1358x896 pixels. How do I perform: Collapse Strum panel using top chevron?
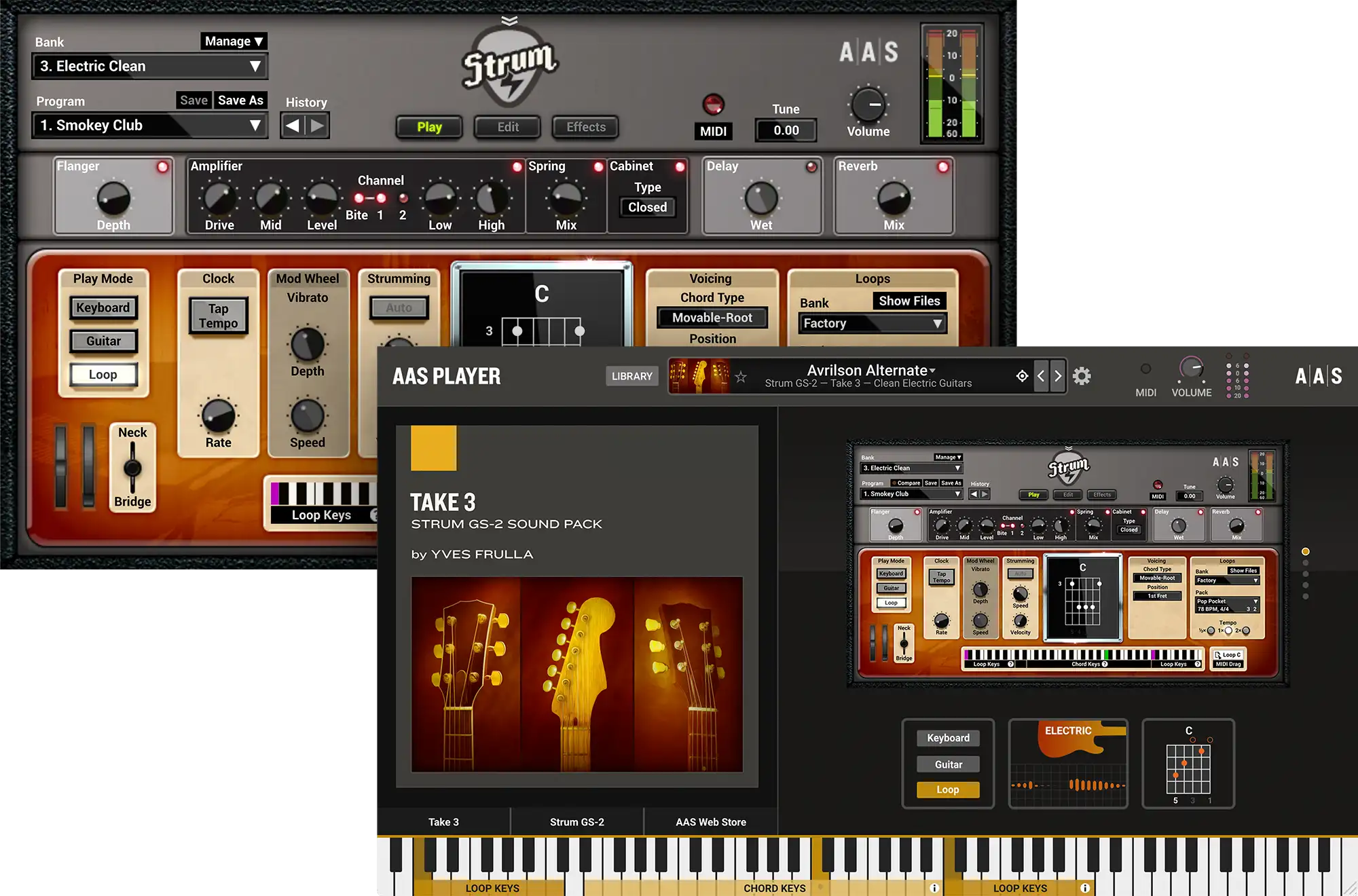[x=509, y=20]
